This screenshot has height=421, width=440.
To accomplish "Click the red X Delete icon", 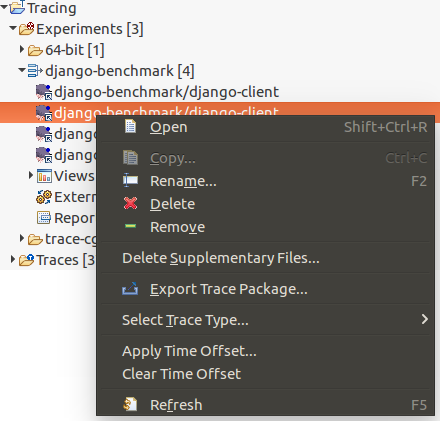I will (x=130, y=203).
